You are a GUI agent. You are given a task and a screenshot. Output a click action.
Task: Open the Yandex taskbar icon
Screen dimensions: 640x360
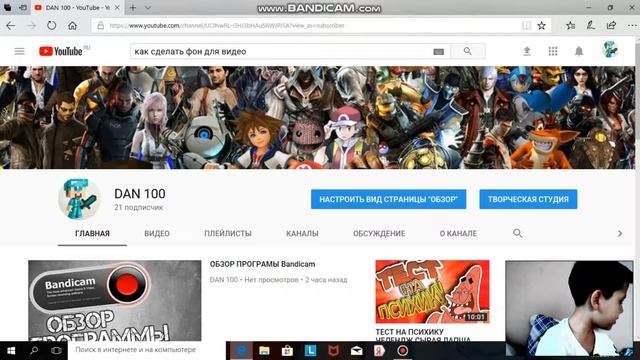(x=379, y=351)
